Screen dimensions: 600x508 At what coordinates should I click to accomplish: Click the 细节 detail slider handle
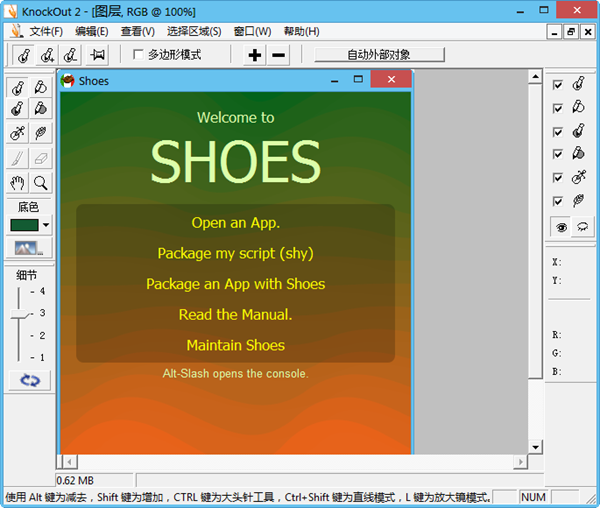pos(20,314)
